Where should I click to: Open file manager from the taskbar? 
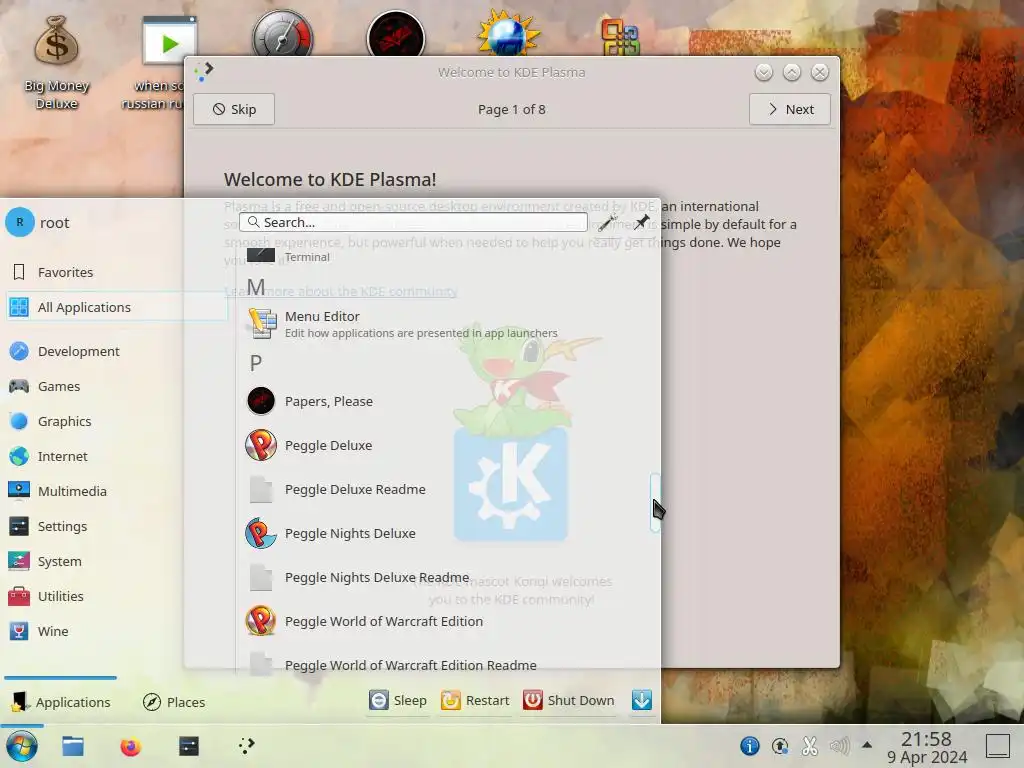pyautogui.click(x=72, y=746)
